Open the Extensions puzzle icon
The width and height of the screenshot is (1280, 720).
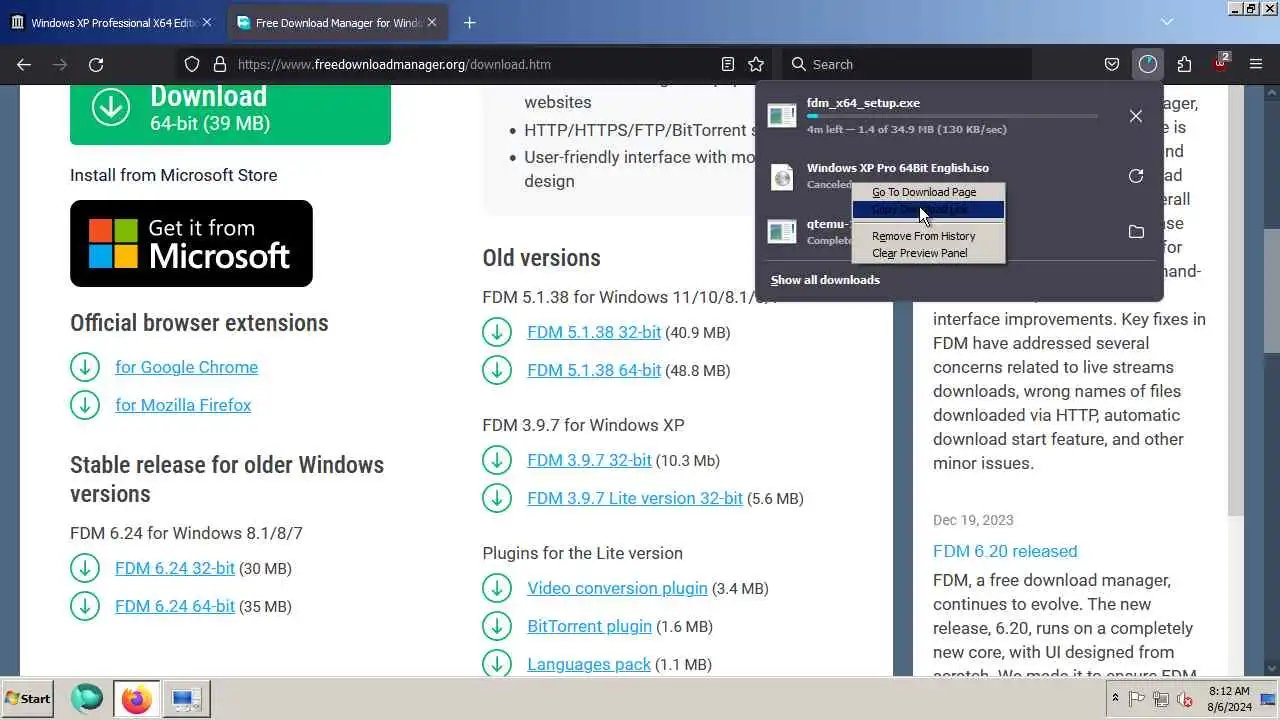pos(1184,64)
